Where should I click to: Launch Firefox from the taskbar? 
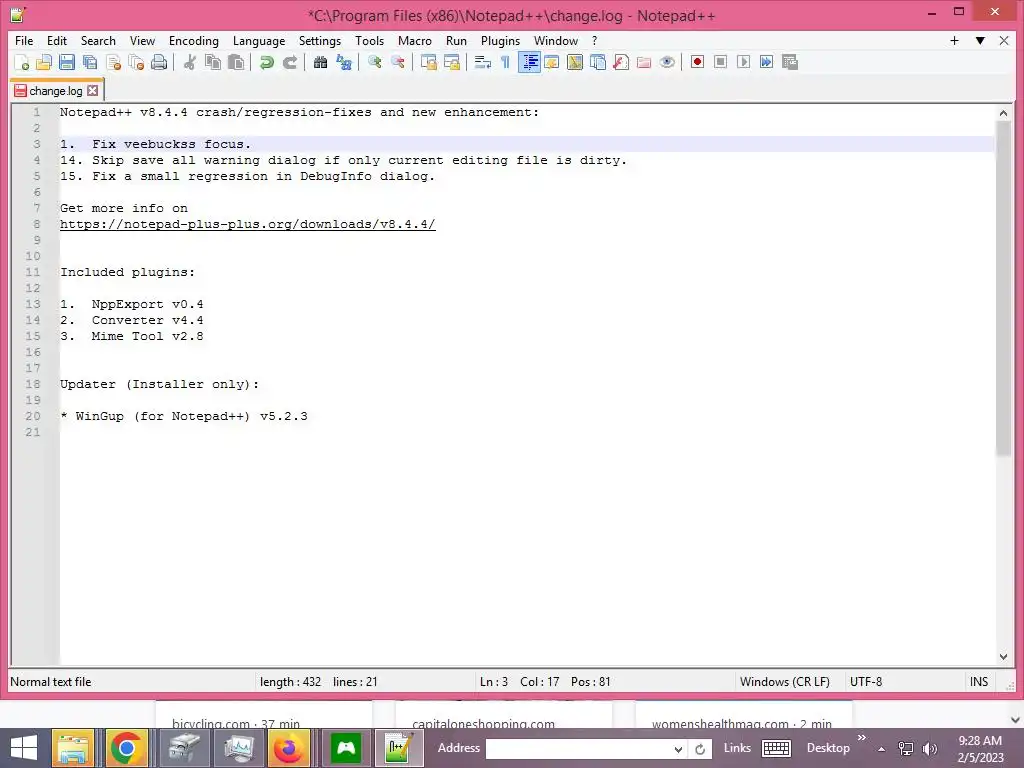click(288, 748)
